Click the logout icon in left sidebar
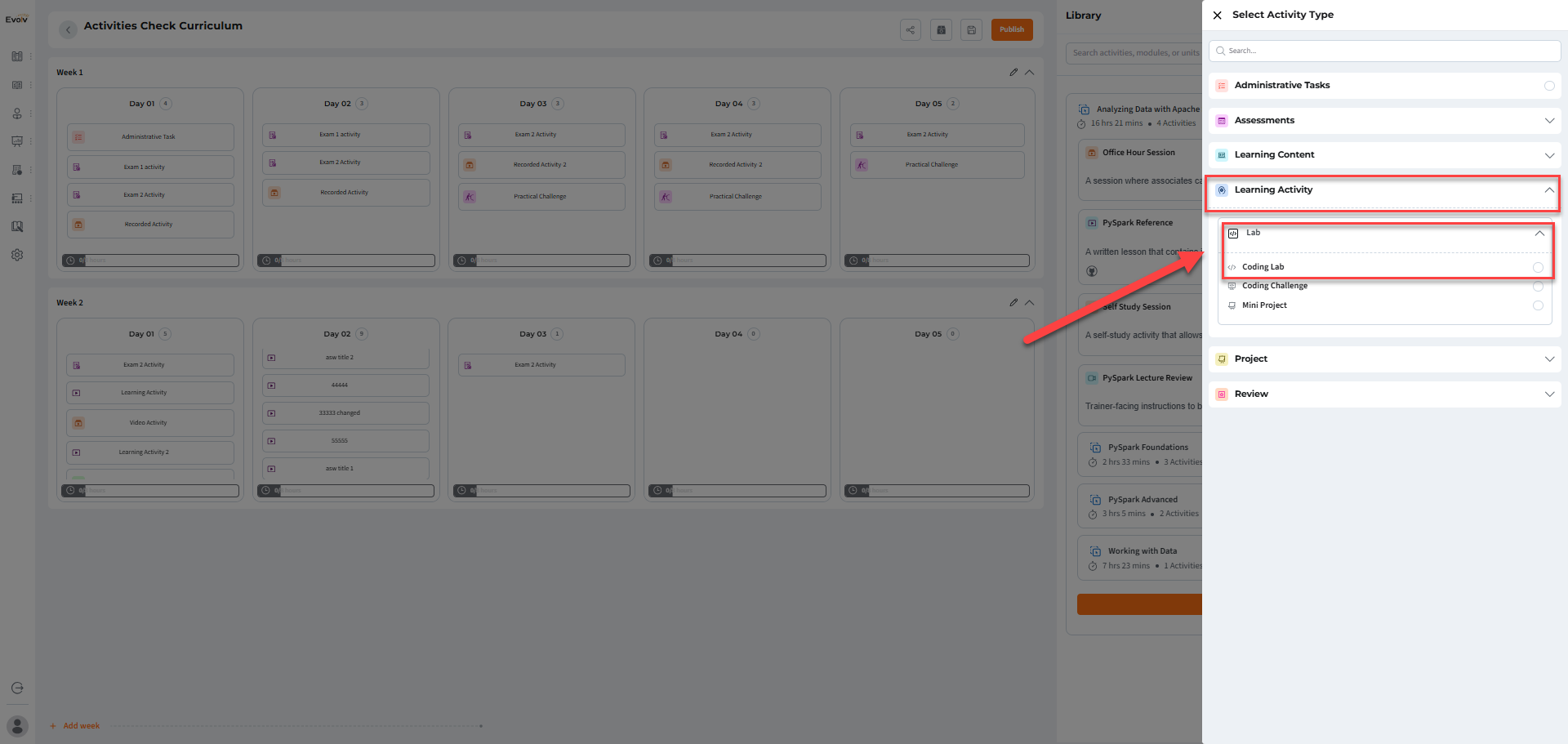The height and width of the screenshot is (744, 1568). [17, 688]
